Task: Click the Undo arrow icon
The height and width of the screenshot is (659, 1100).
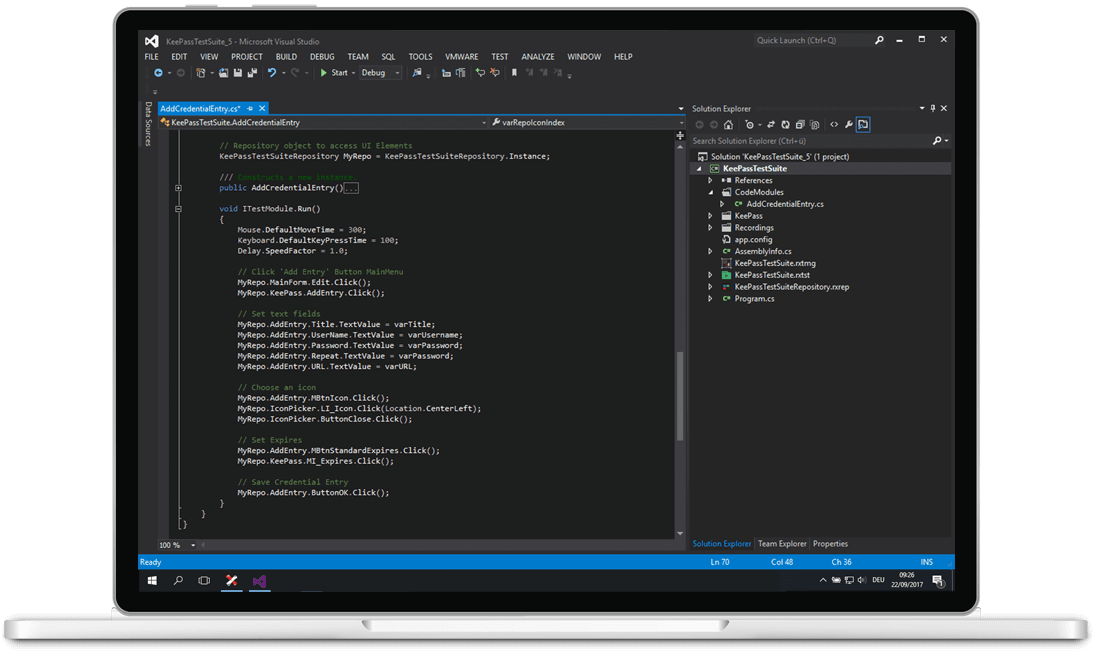Action: tap(271, 73)
